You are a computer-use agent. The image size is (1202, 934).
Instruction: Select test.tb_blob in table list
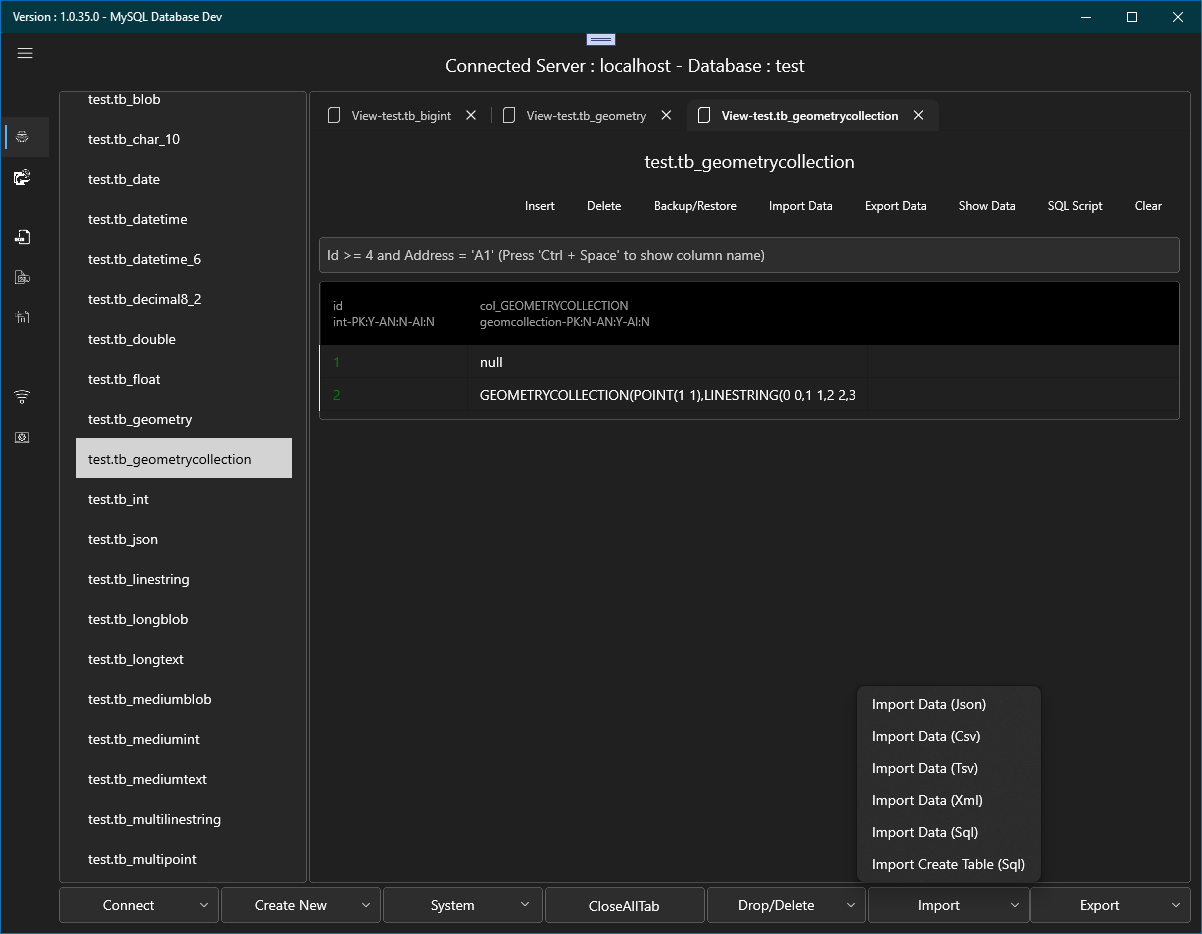pos(184,100)
